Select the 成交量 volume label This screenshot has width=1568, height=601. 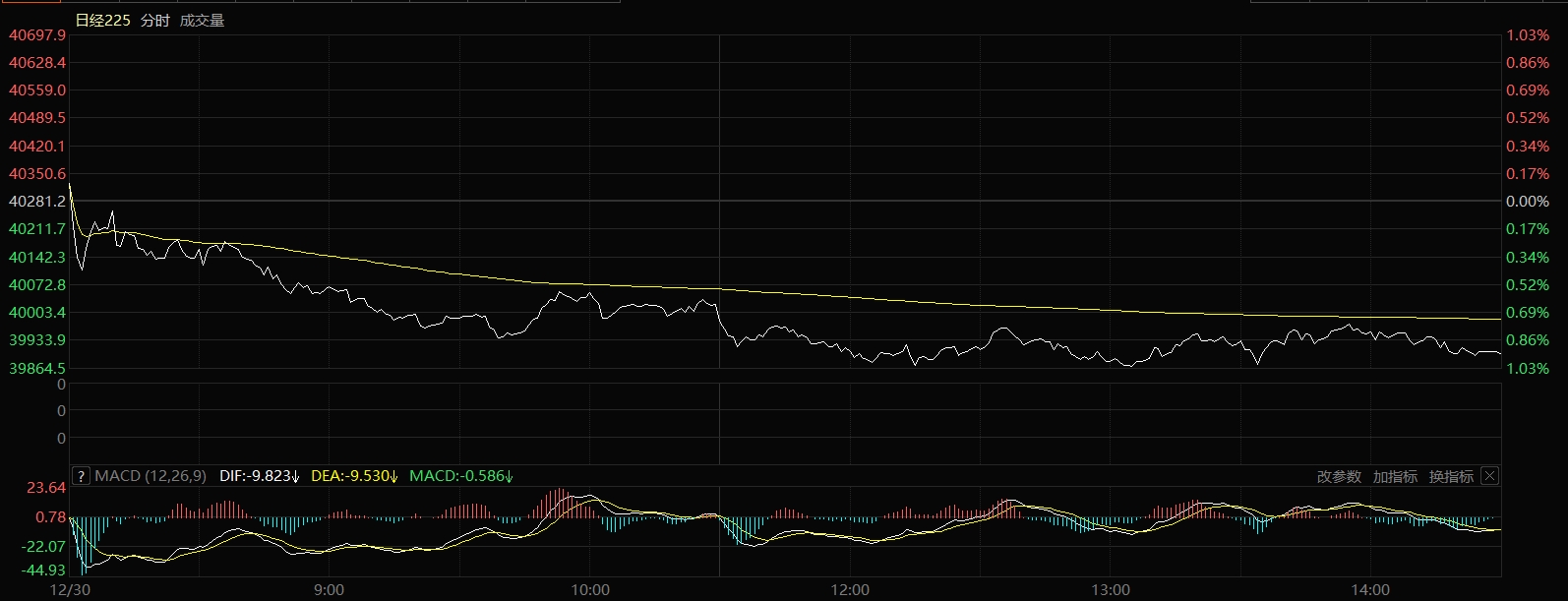tap(202, 20)
